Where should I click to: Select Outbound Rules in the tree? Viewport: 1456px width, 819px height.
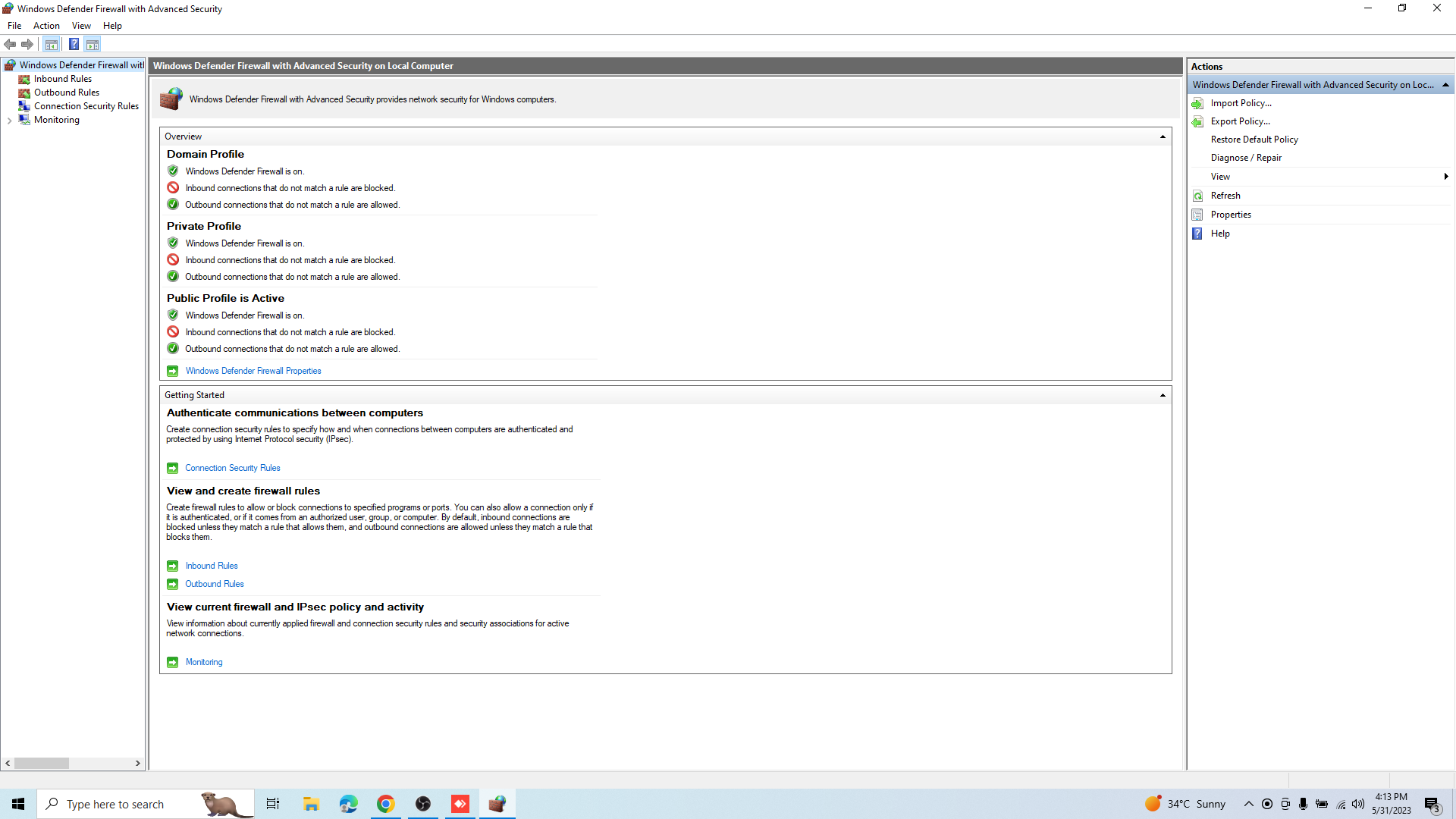coord(66,93)
